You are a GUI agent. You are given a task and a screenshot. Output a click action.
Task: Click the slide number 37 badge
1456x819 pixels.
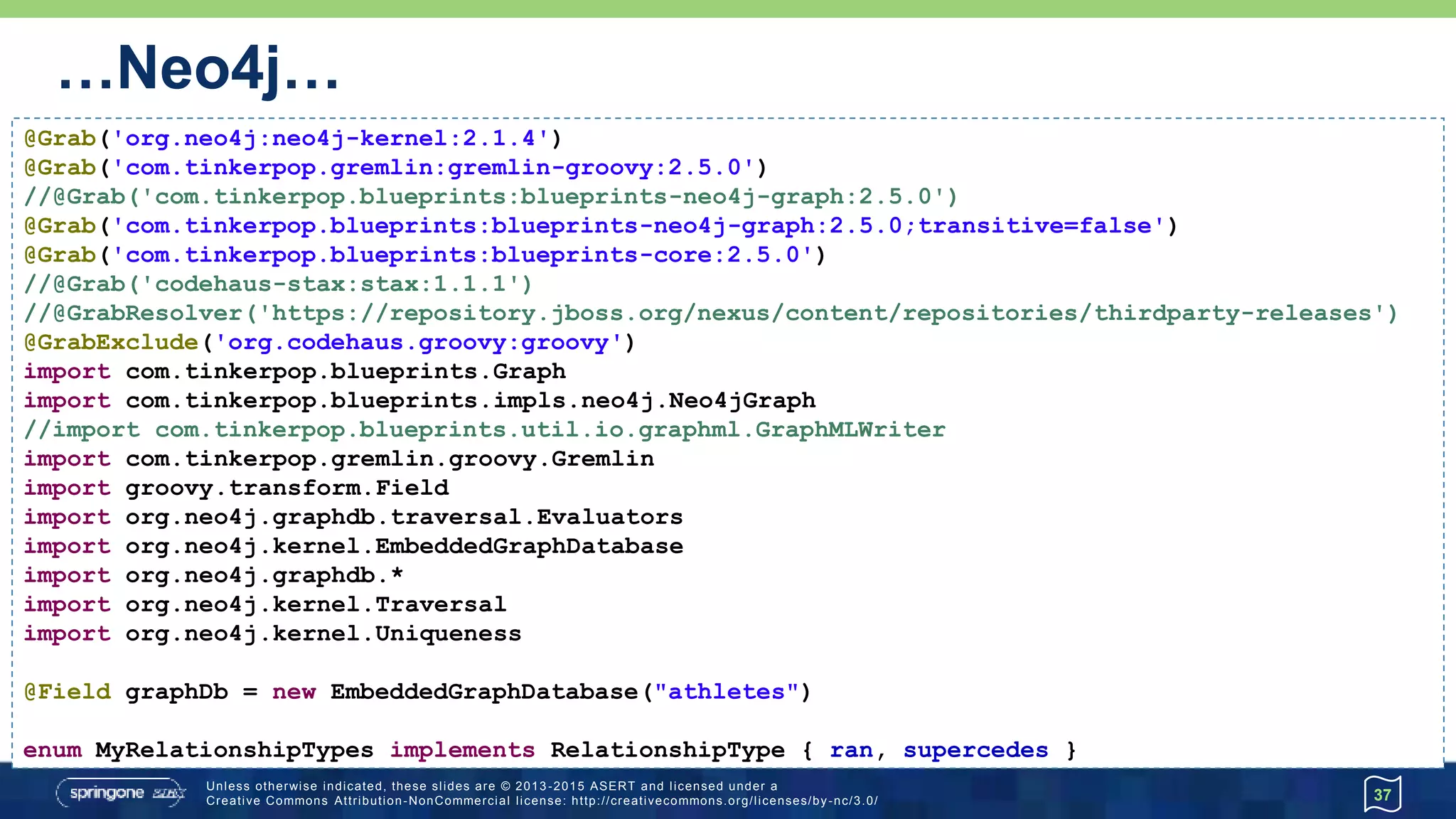tap(1382, 794)
